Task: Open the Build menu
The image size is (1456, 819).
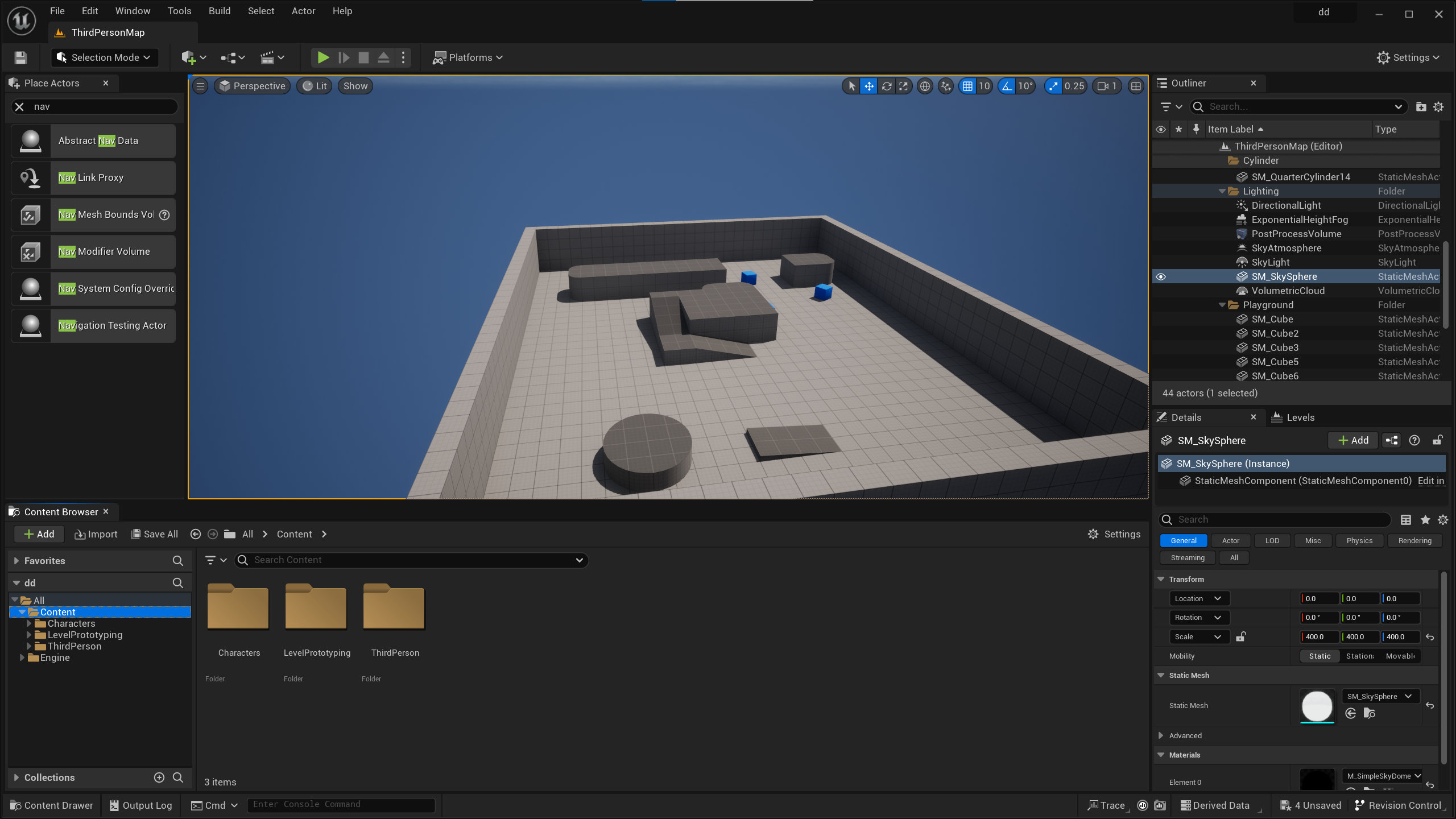Action: [219, 11]
